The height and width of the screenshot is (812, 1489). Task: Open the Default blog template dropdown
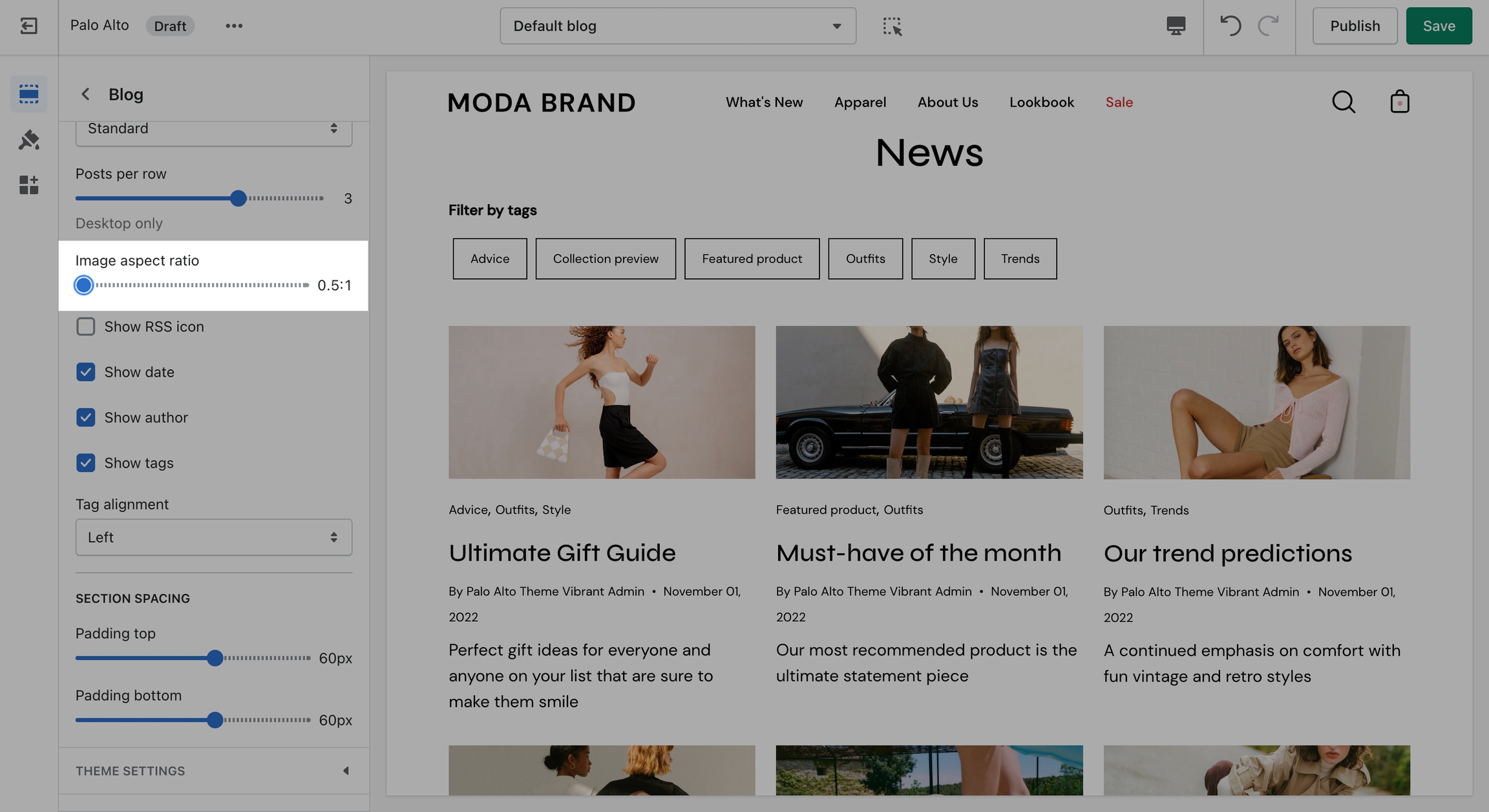click(677, 26)
